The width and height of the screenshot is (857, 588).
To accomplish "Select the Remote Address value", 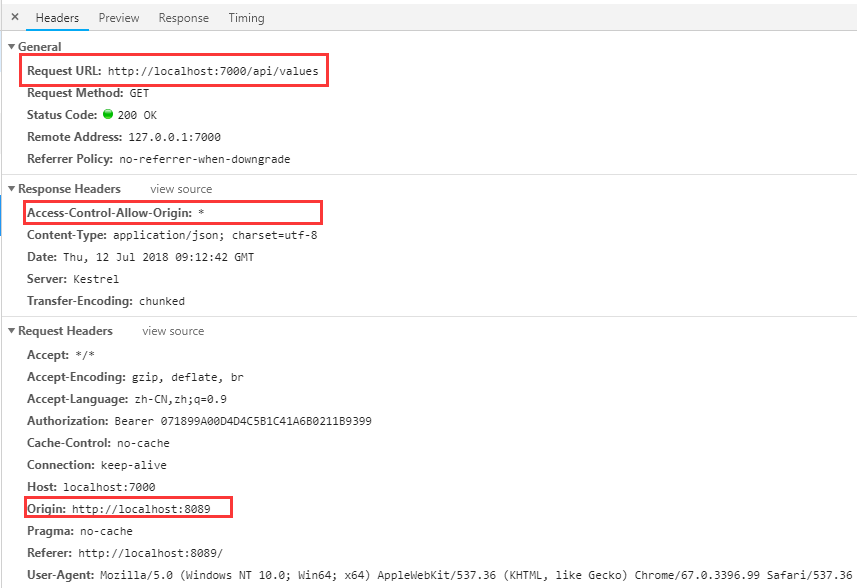I will tap(174, 137).
